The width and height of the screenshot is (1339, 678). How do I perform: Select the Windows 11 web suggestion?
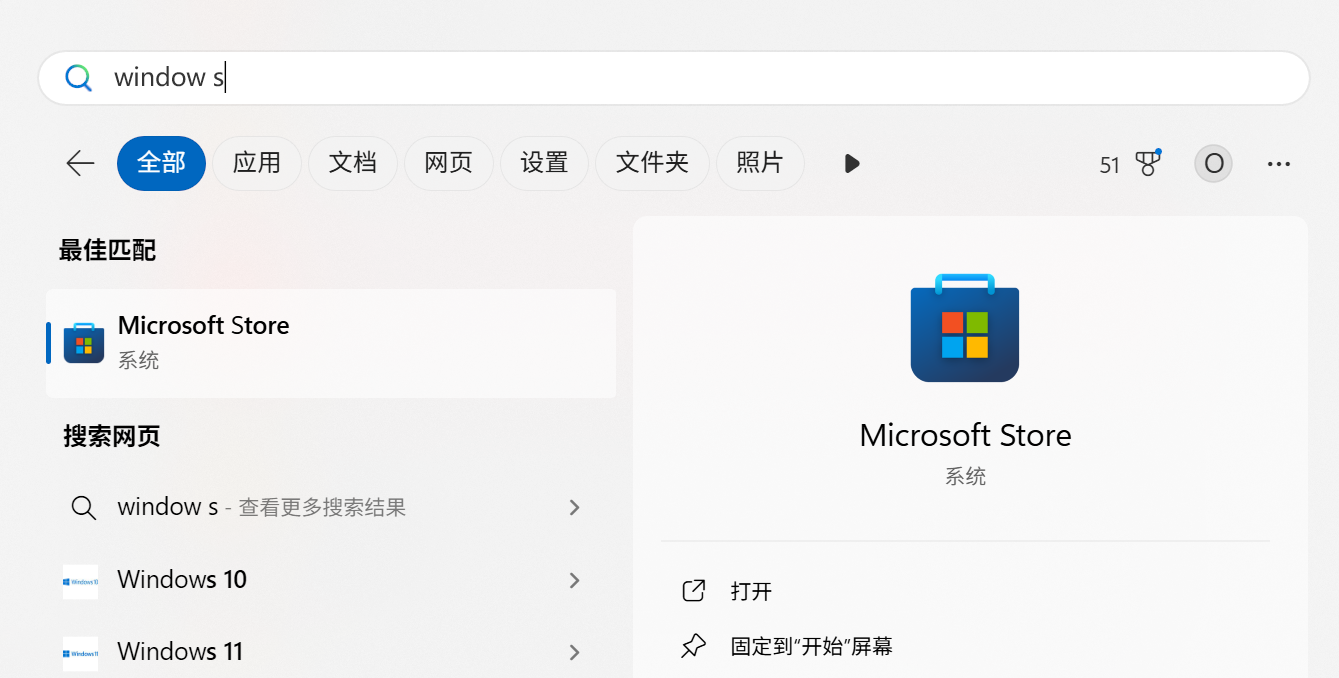pos(331,652)
